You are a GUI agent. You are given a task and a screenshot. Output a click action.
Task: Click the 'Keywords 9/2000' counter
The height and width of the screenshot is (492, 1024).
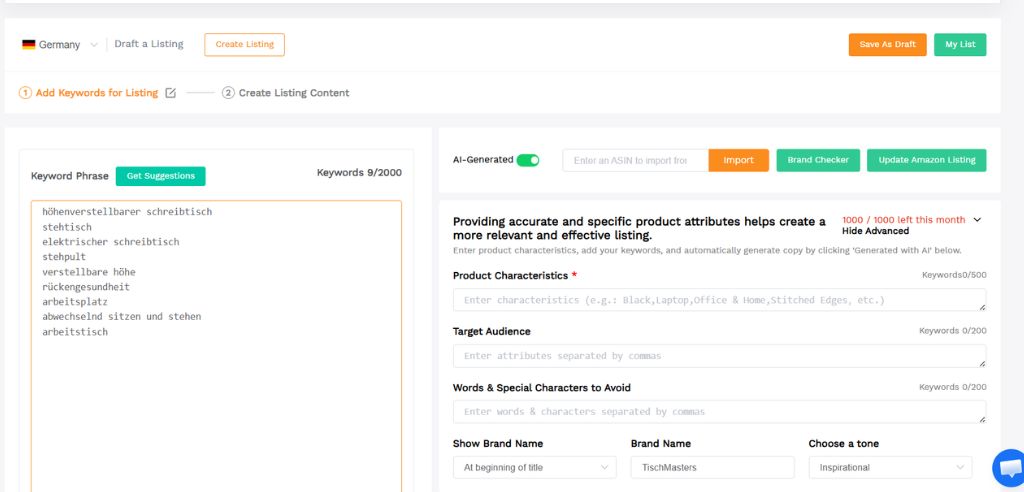point(359,172)
